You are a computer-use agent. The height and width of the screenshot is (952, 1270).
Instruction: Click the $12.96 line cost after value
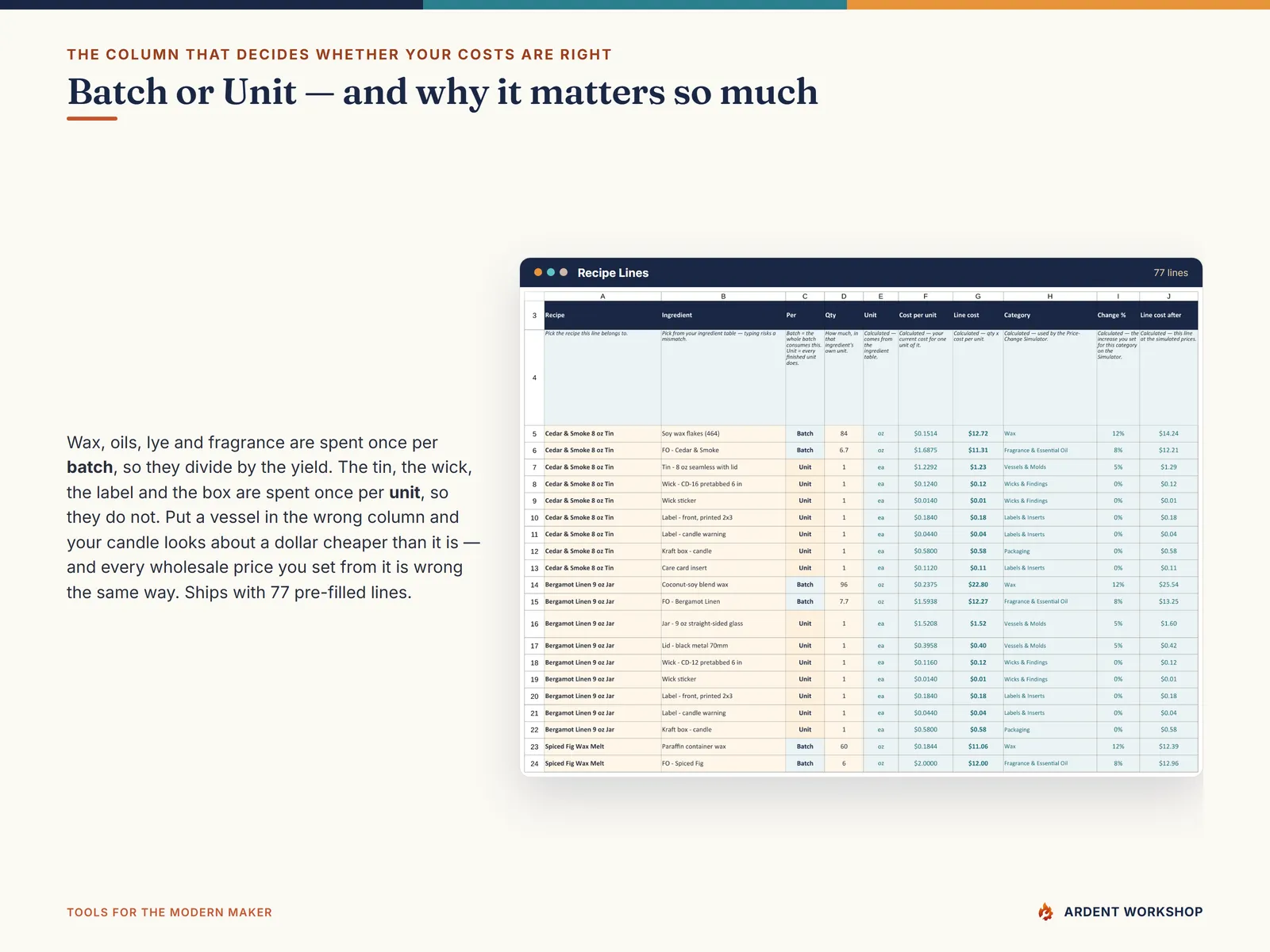click(x=1168, y=763)
